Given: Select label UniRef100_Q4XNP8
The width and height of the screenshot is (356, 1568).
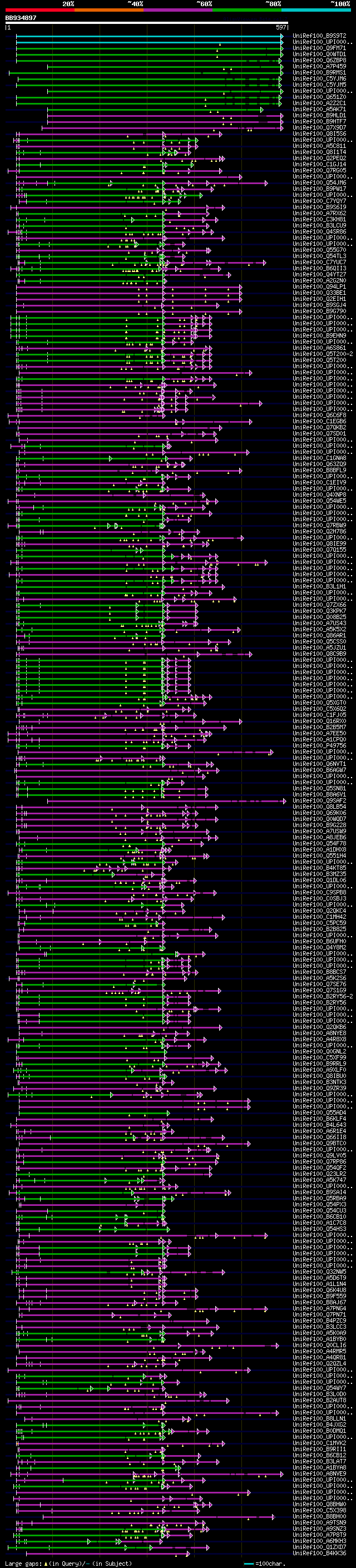Looking at the screenshot, I should pyautogui.click(x=319, y=494).
